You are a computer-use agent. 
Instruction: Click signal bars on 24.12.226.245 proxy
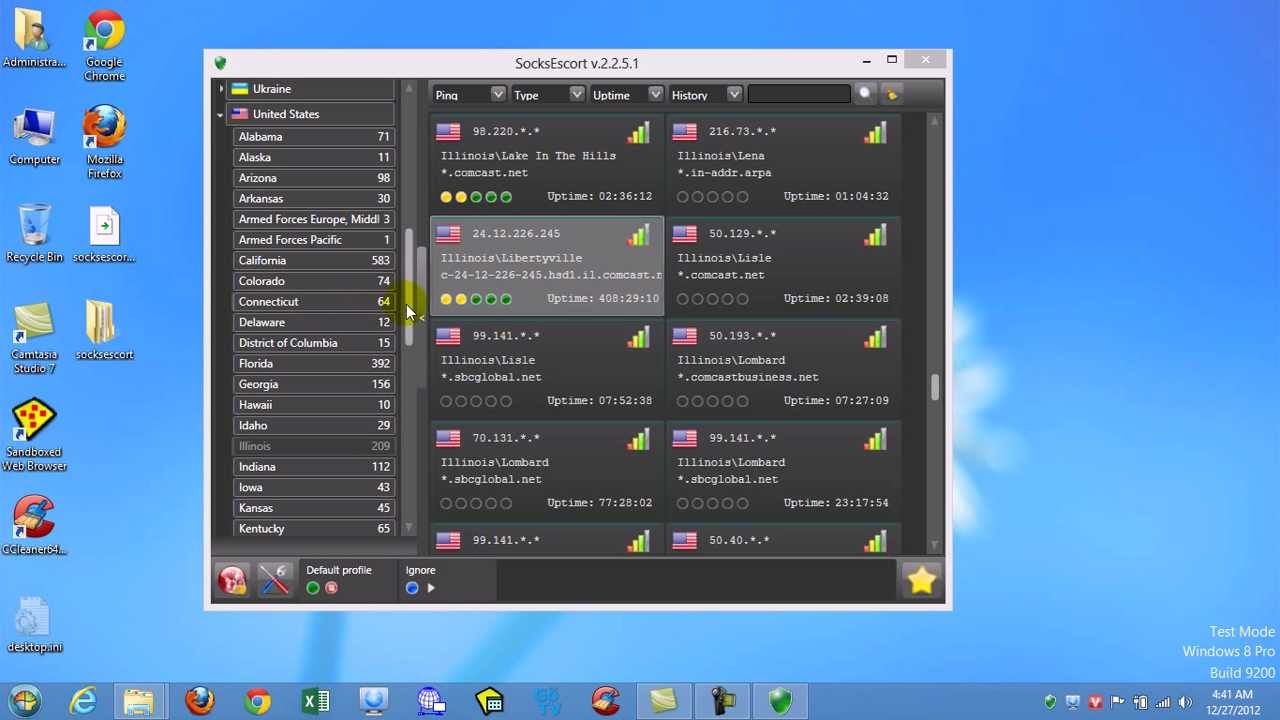(x=639, y=234)
